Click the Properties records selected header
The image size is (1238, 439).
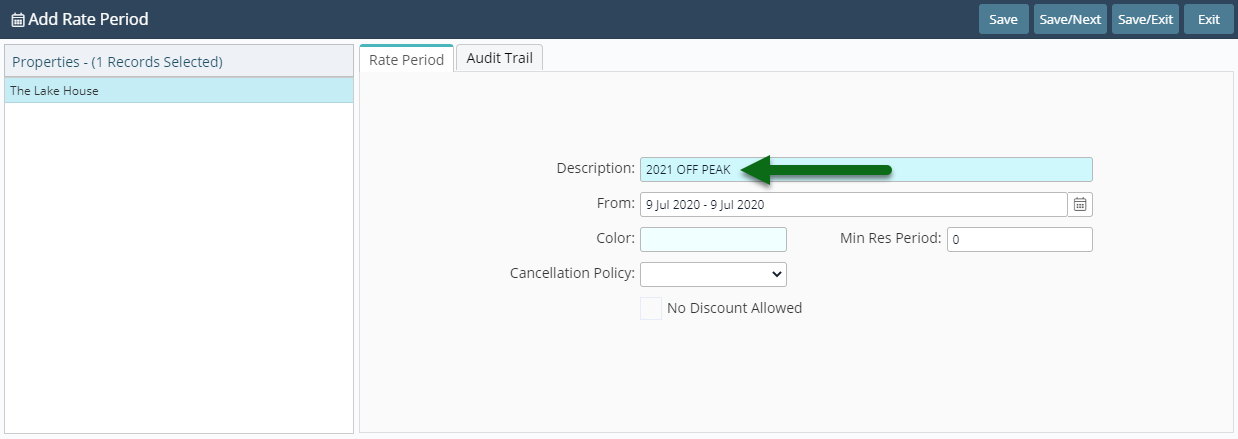point(179,61)
